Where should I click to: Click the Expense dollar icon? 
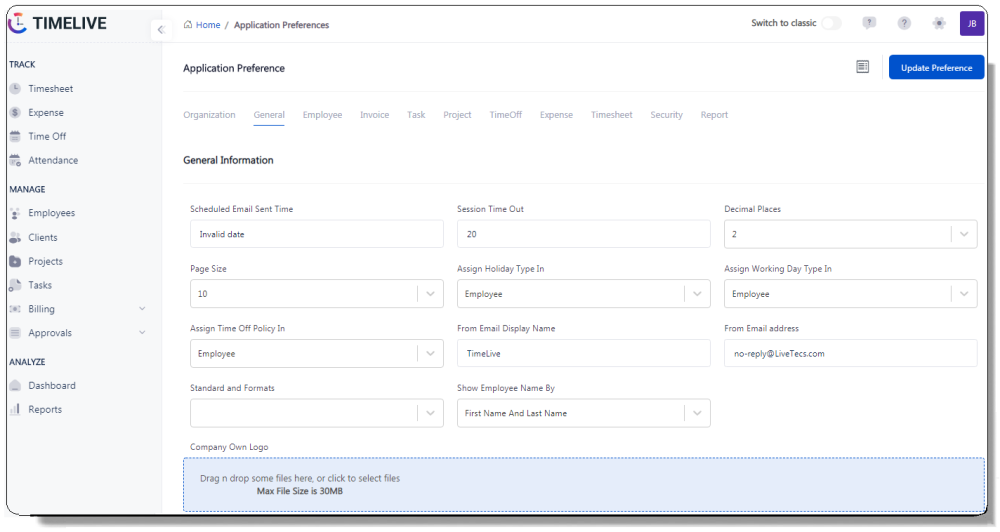tap(15, 112)
